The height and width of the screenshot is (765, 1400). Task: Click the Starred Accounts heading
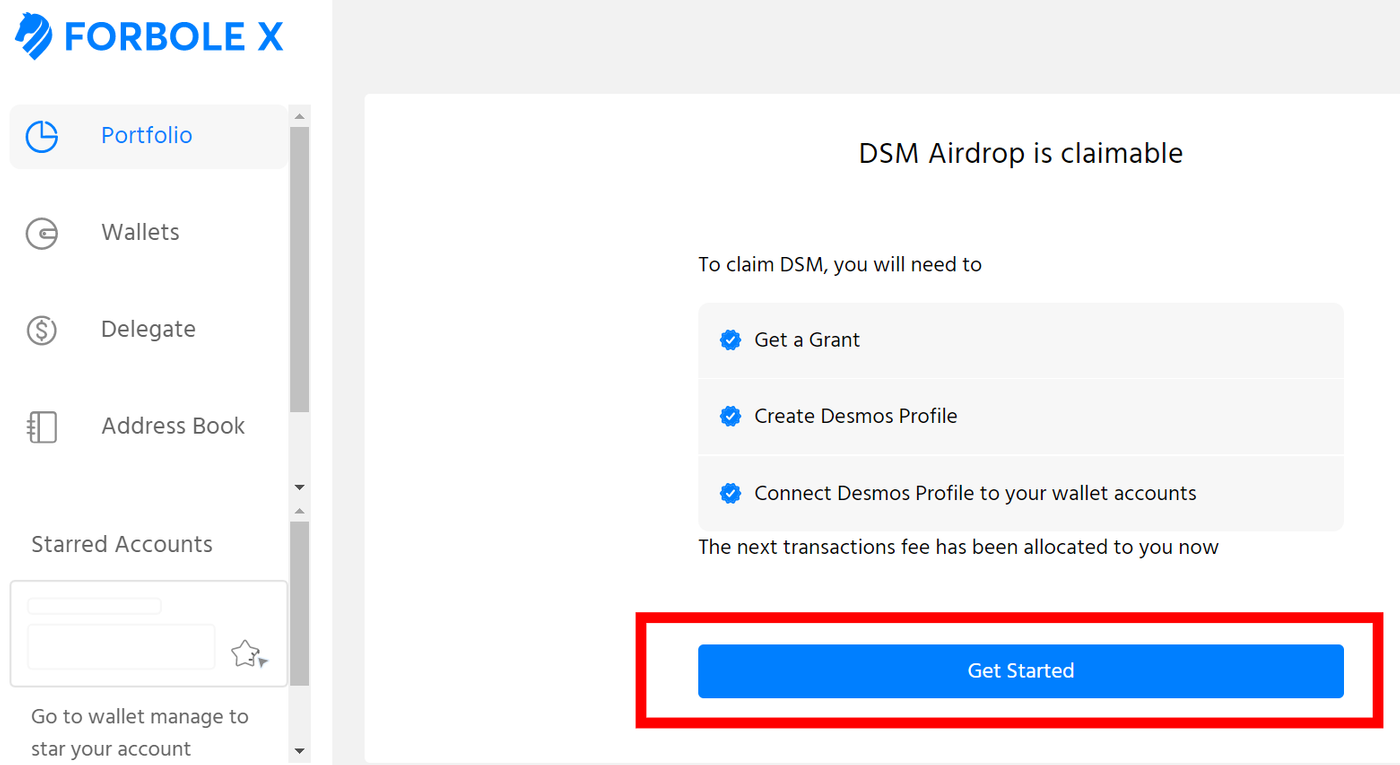[122, 545]
